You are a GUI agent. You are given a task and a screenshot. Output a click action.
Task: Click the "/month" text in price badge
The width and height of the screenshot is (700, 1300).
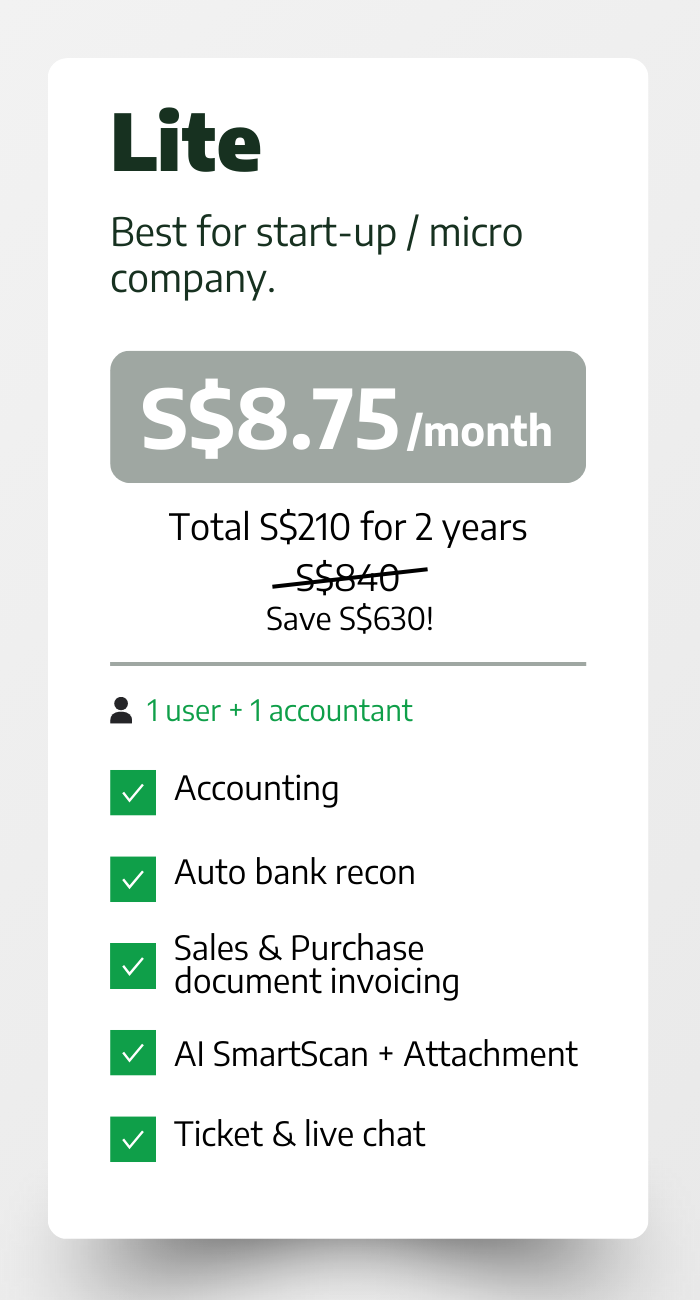tap(479, 431)
